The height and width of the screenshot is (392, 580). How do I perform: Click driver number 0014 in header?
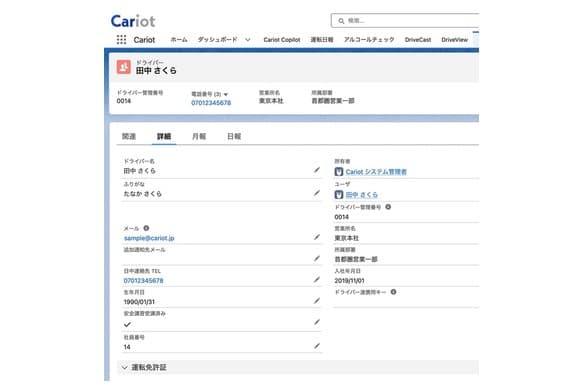tap(124, 101)
